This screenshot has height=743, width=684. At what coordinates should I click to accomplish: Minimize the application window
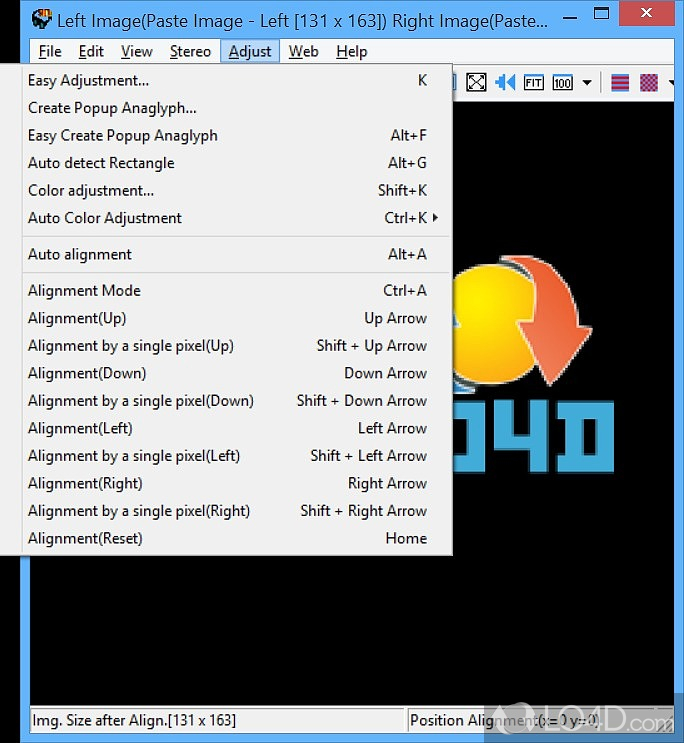click(570, 18)
